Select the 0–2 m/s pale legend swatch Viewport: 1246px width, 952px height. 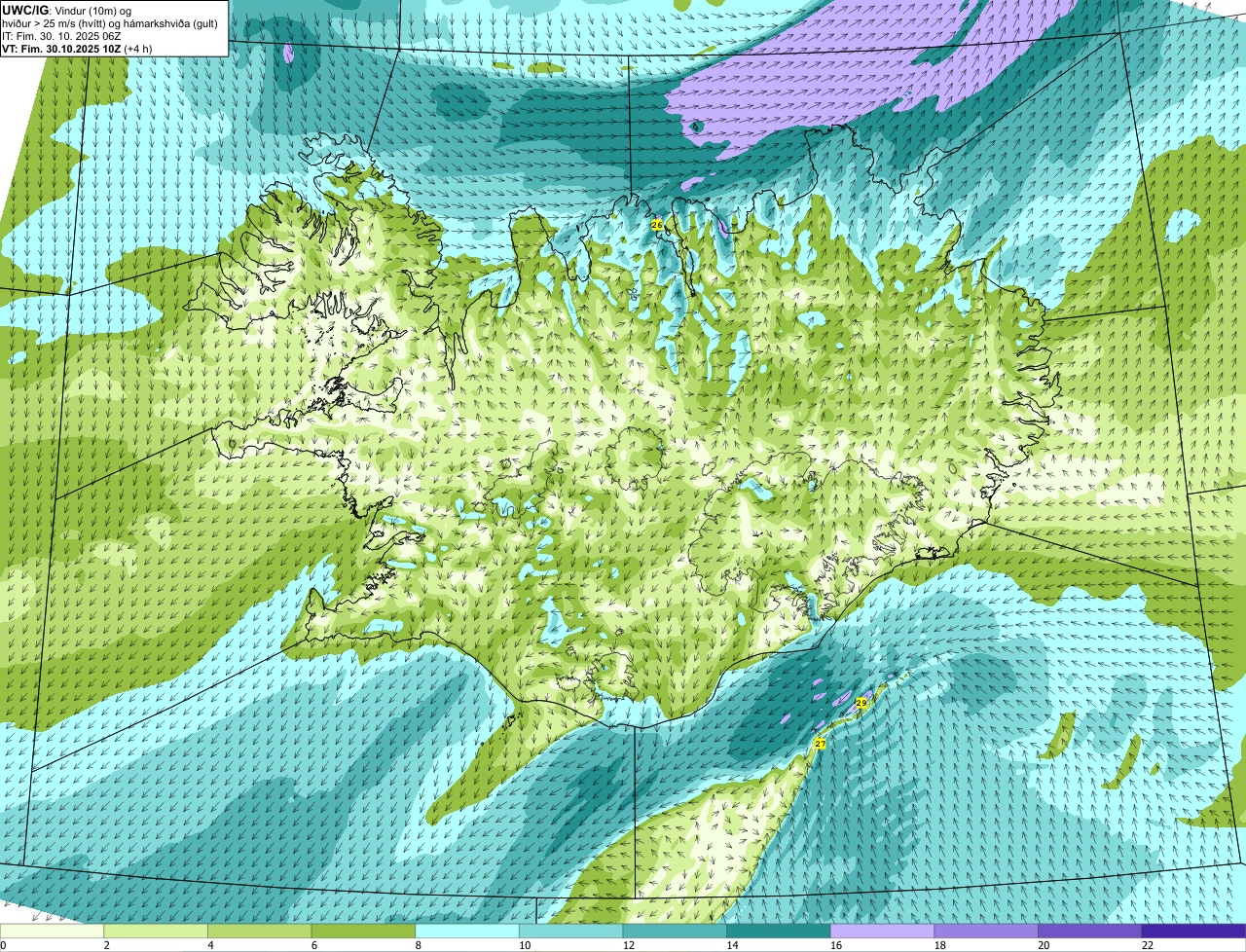tap(52, 932)
